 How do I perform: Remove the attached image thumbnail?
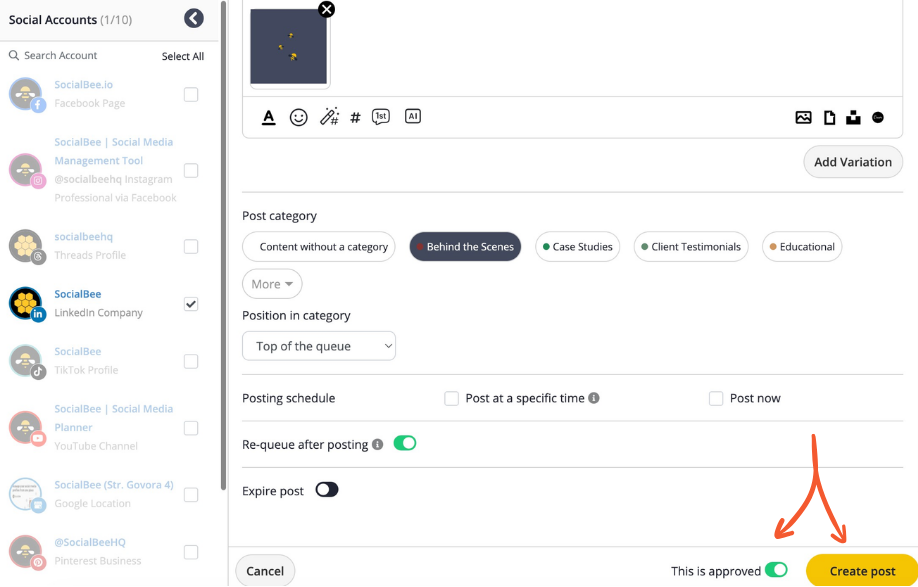[326, 10]
